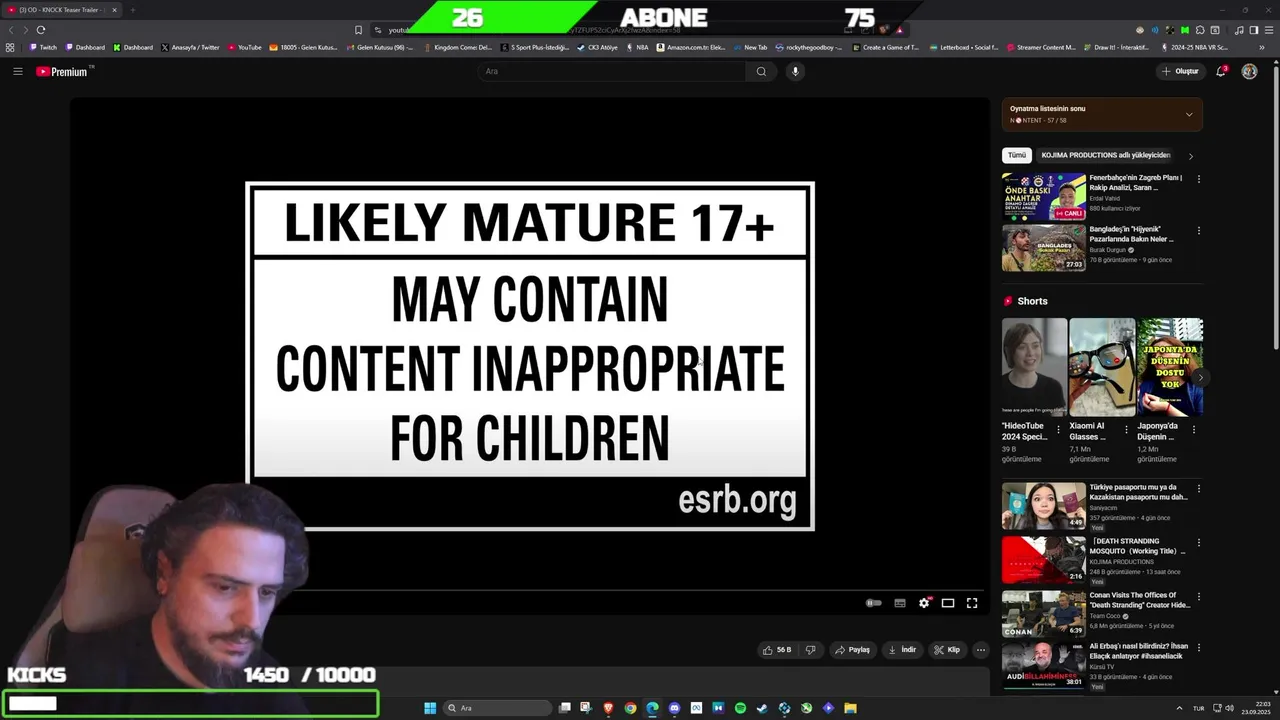Open the YouTube account avatar menu
This screenshot has height=720, width=1280.
(1249, 71)
